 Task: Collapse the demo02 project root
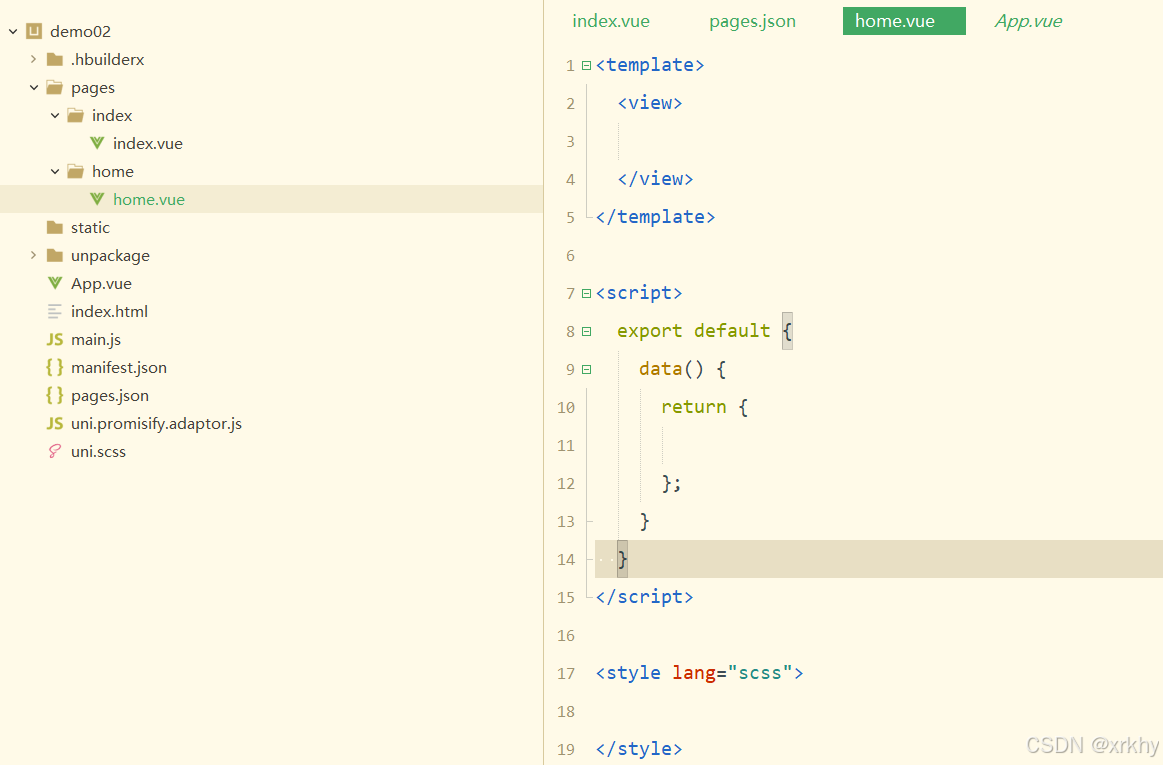coord(13,31)
